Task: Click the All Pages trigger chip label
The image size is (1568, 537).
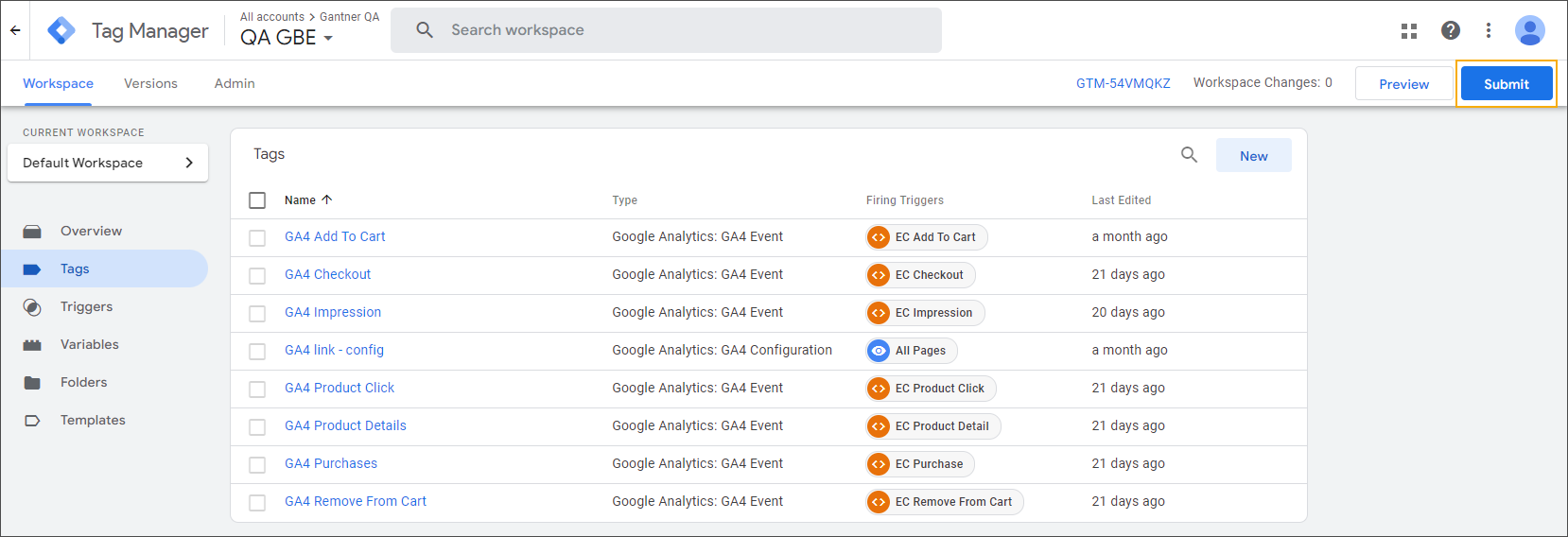Action: pos(920,351)
